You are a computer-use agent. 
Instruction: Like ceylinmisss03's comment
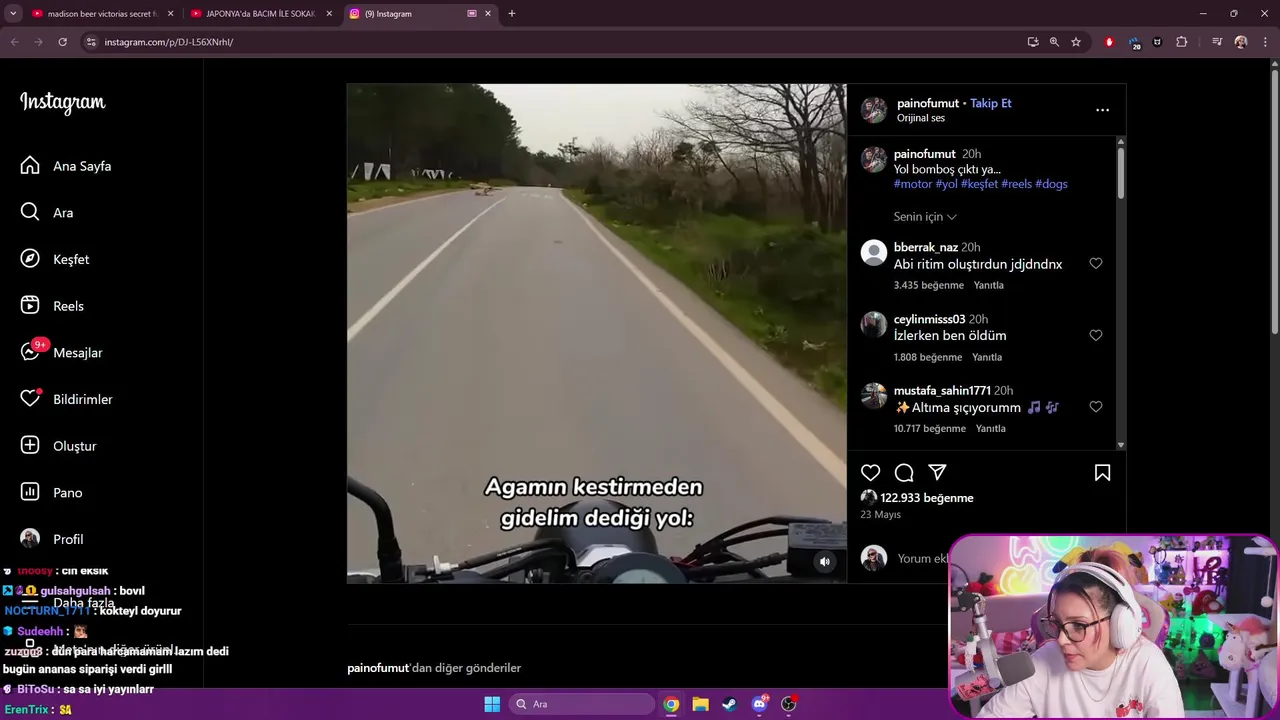tap(1096, 336)
